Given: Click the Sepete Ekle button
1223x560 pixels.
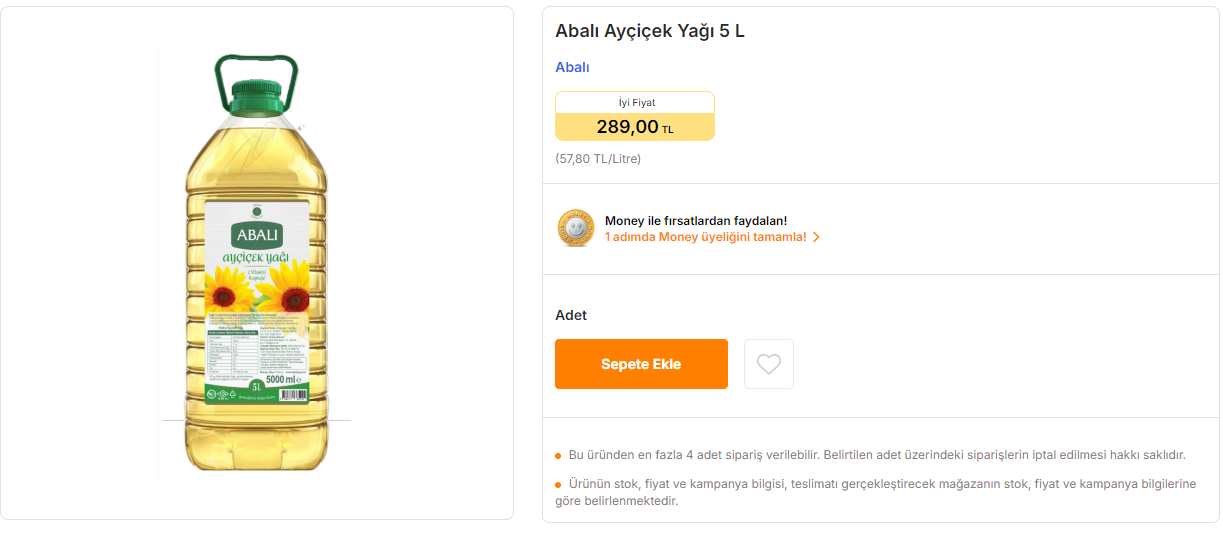Looking at the screenshot, I should tap(641, 364).
